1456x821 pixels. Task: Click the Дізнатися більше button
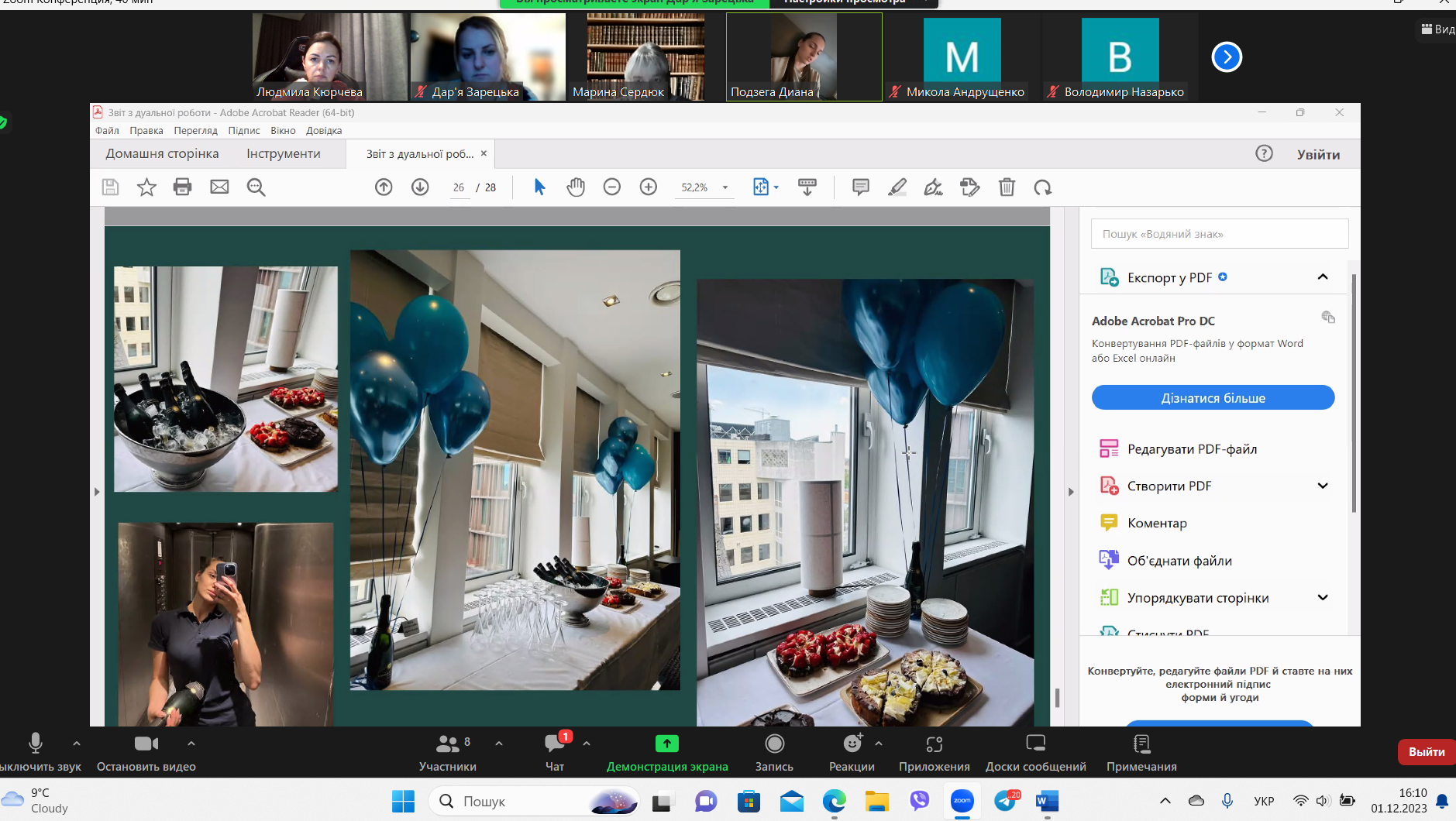[1213, 397]
